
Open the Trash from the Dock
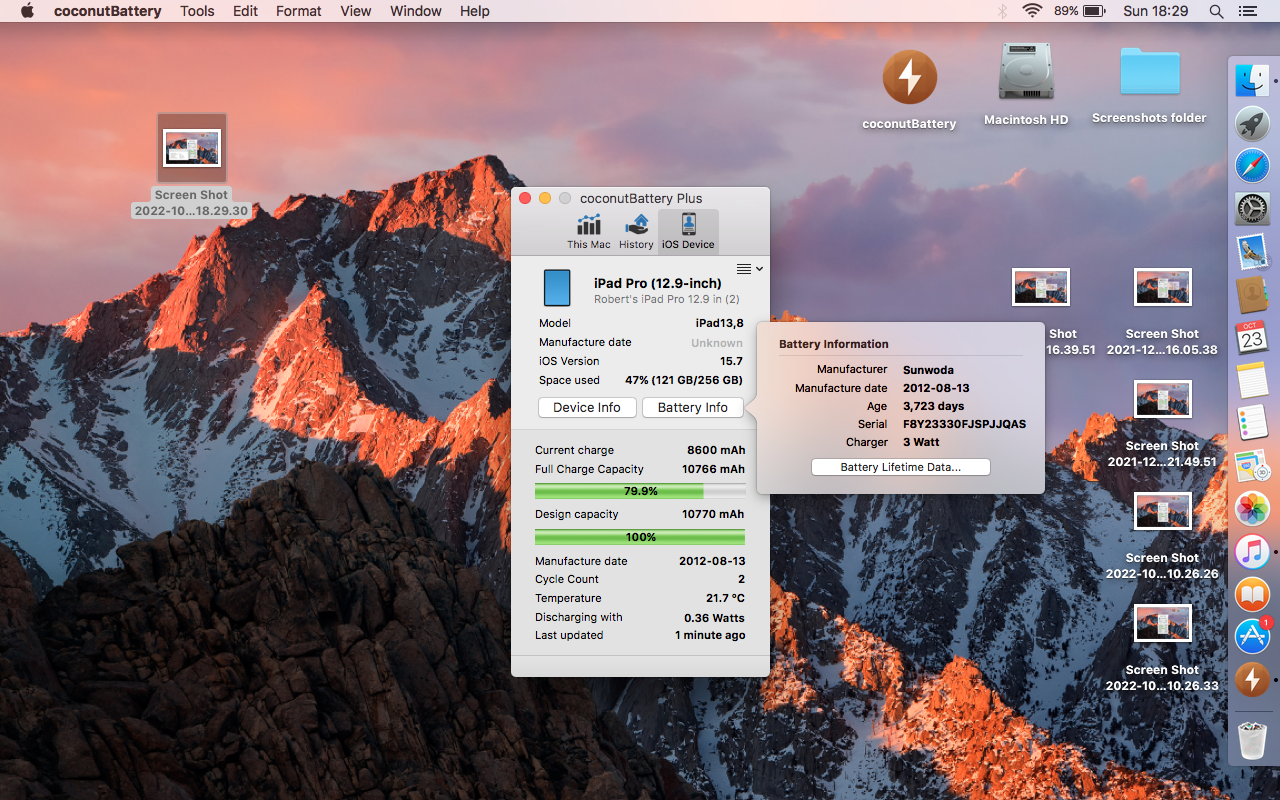click(1252, 739)
